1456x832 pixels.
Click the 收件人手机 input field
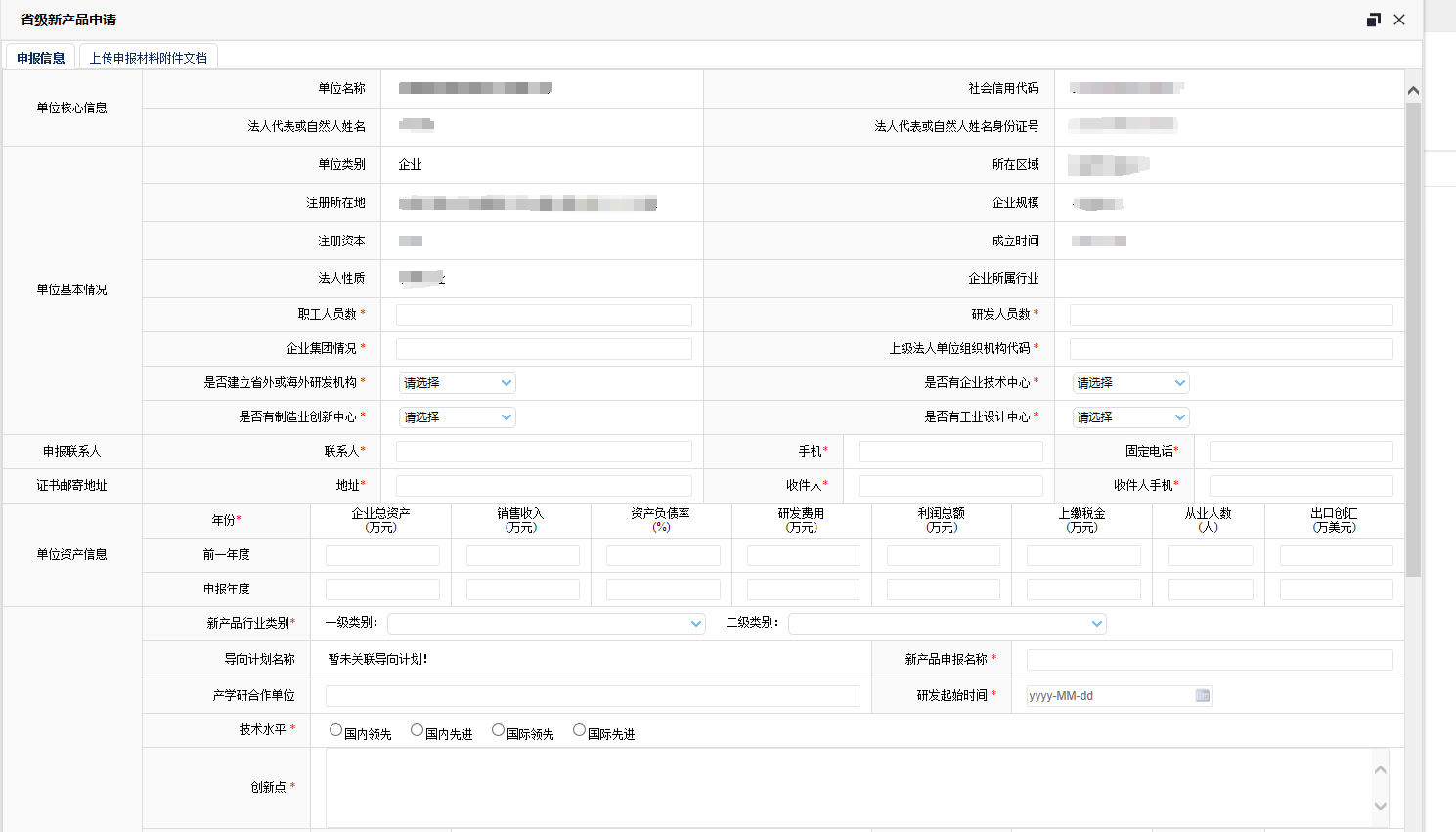1302,486
